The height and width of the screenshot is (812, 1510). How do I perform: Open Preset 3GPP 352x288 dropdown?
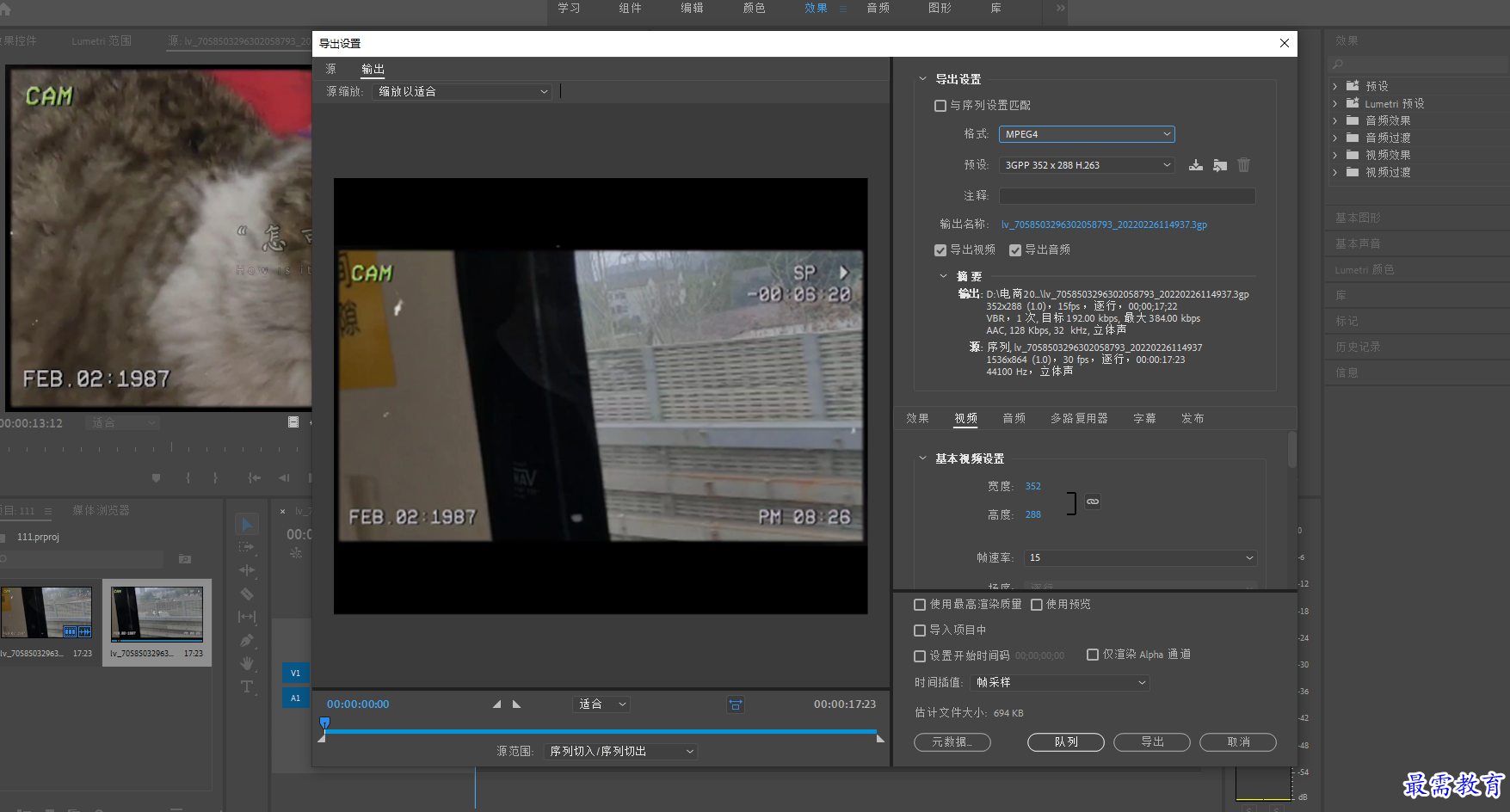[1087, 165]
